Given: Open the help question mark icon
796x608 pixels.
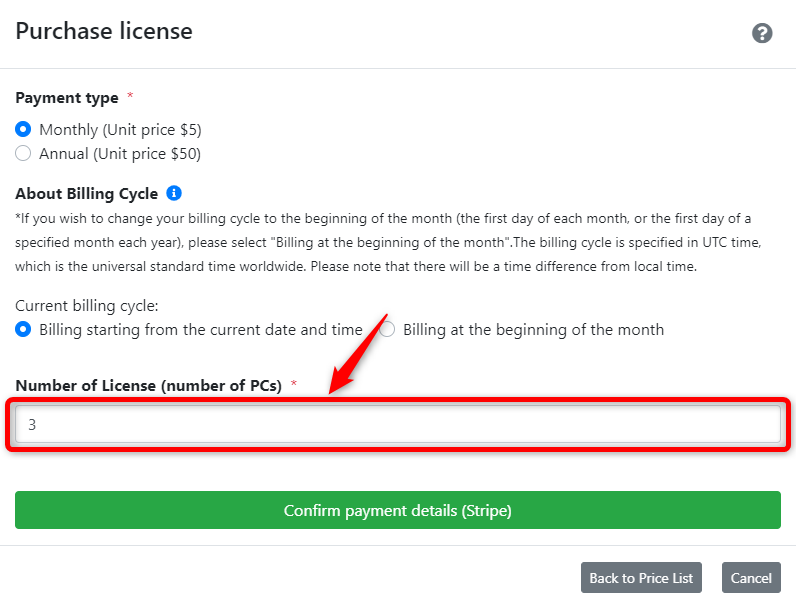Looking at the screenshot, I should pos(761,33).
